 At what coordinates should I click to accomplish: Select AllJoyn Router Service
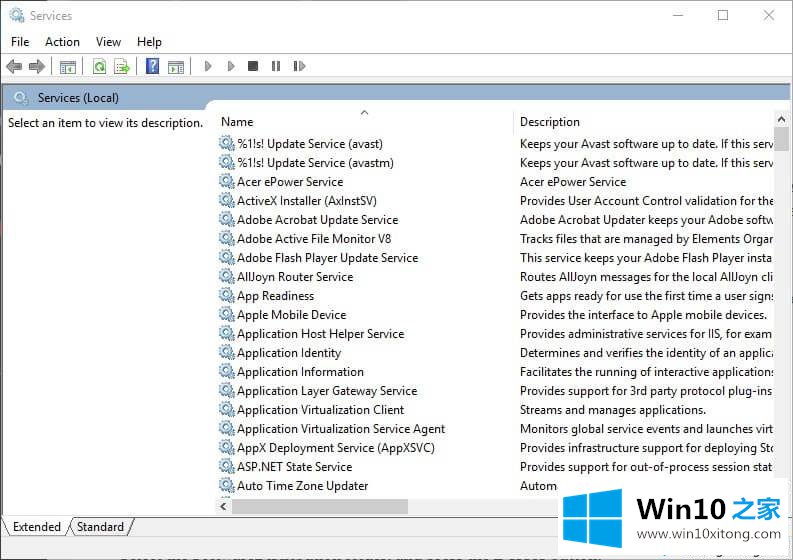tap(295, 277)
